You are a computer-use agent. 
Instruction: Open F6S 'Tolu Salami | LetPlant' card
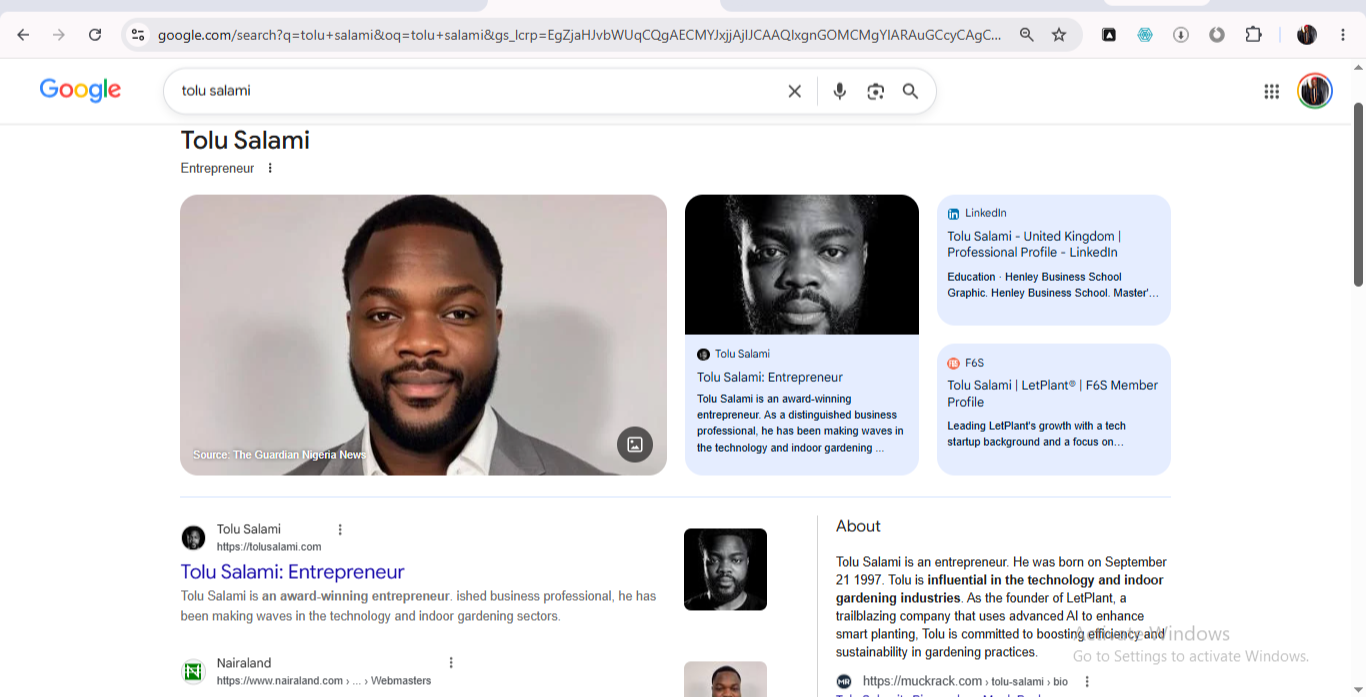click(x=1054, y=409)
